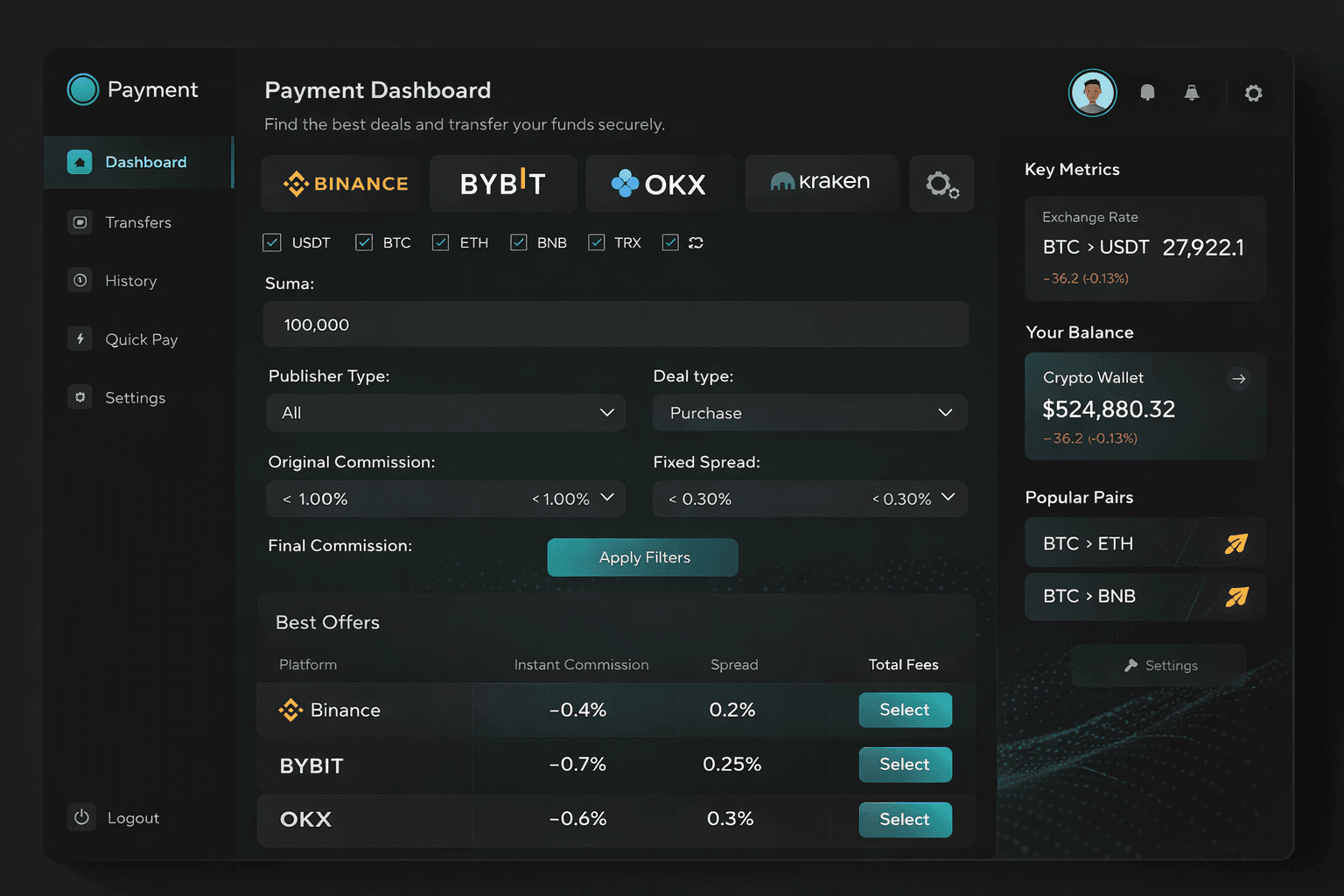Screen dimensions: 1344x896
Task: Click the BTC > BNB arrow icon
Action: tap(1236, 597)
